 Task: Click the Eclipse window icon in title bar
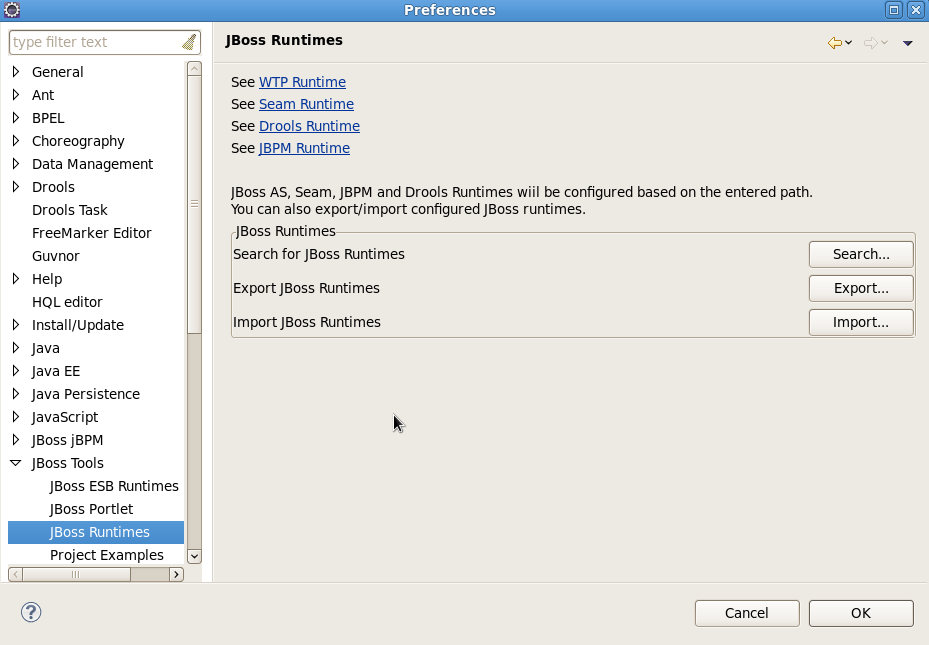[x=12, y=10]
